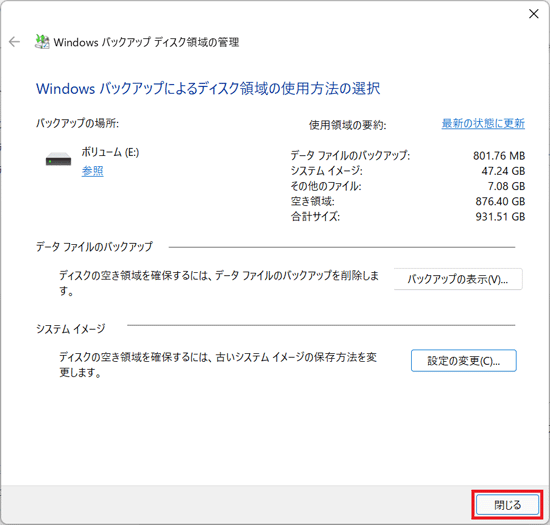
Task: Click the 空き領域: label
Action: tap(313, 201)
